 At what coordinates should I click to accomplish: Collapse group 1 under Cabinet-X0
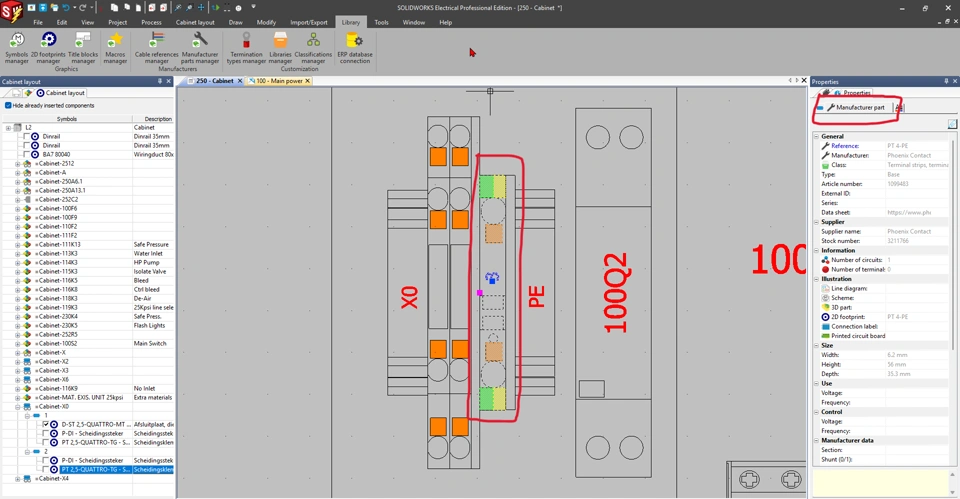tap(27, 416)
